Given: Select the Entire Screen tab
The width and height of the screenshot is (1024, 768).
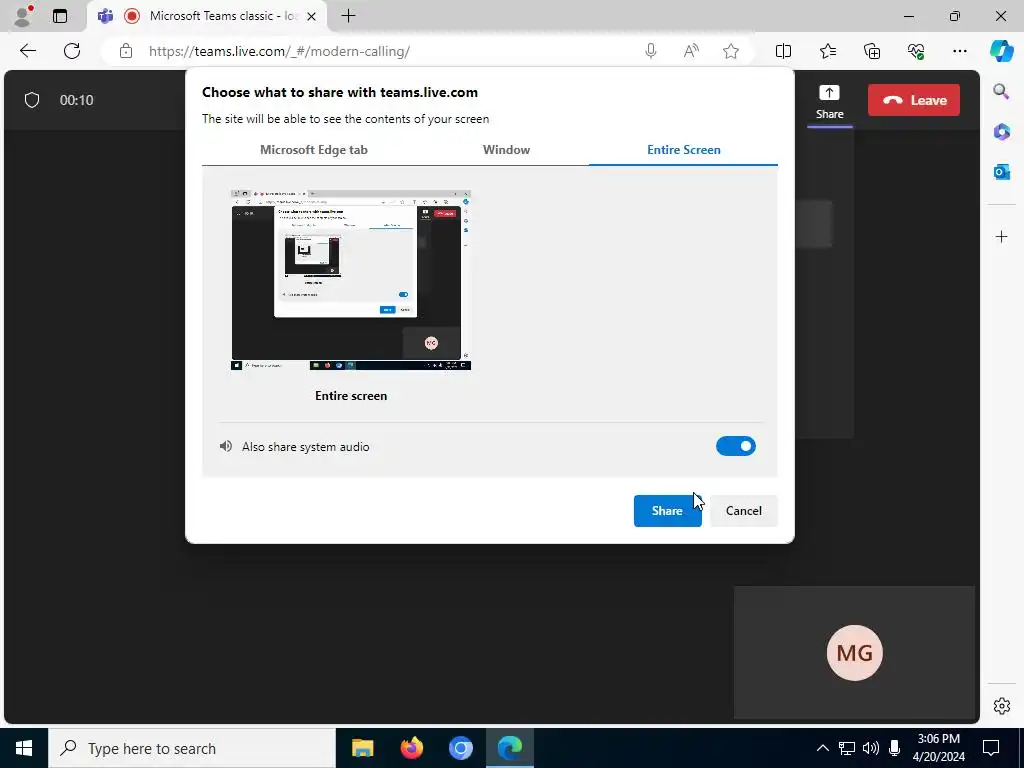Looking at the screenshot, I should [x=684, y=150].
